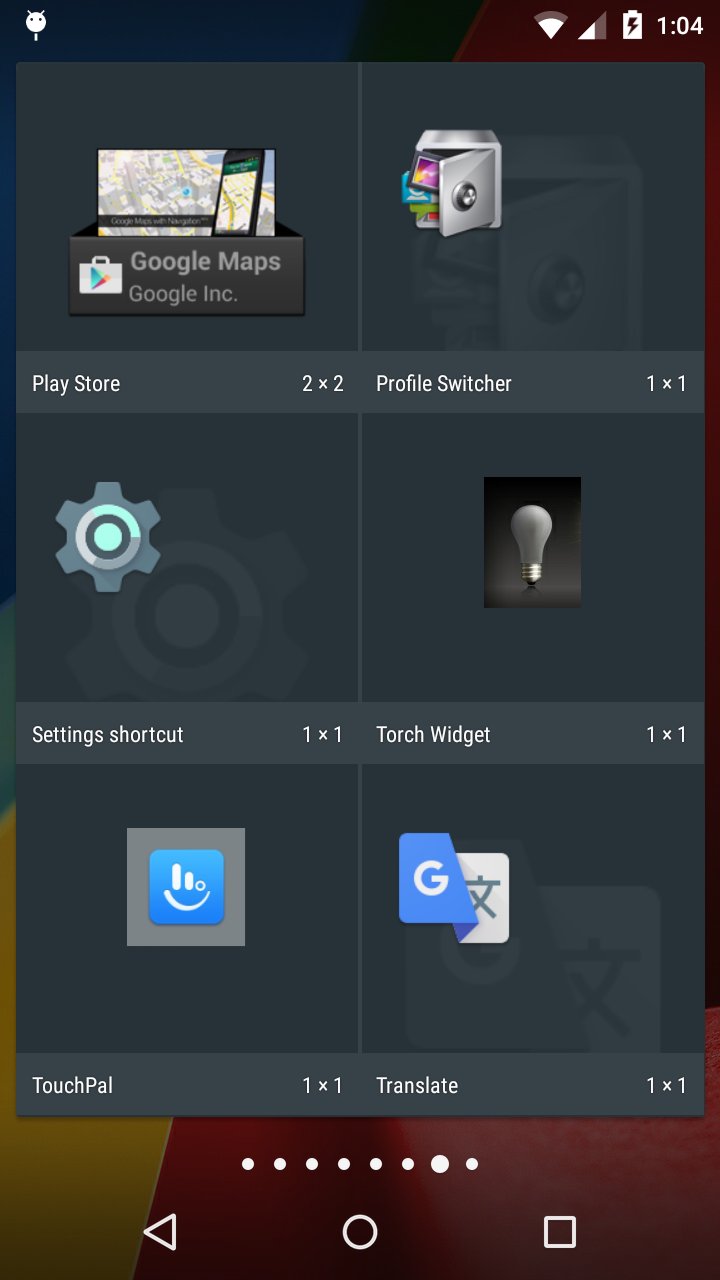Tap the Profile Switcher safe icon
The width and height of the screenshot is (720, 1280).
coord(451,183)
